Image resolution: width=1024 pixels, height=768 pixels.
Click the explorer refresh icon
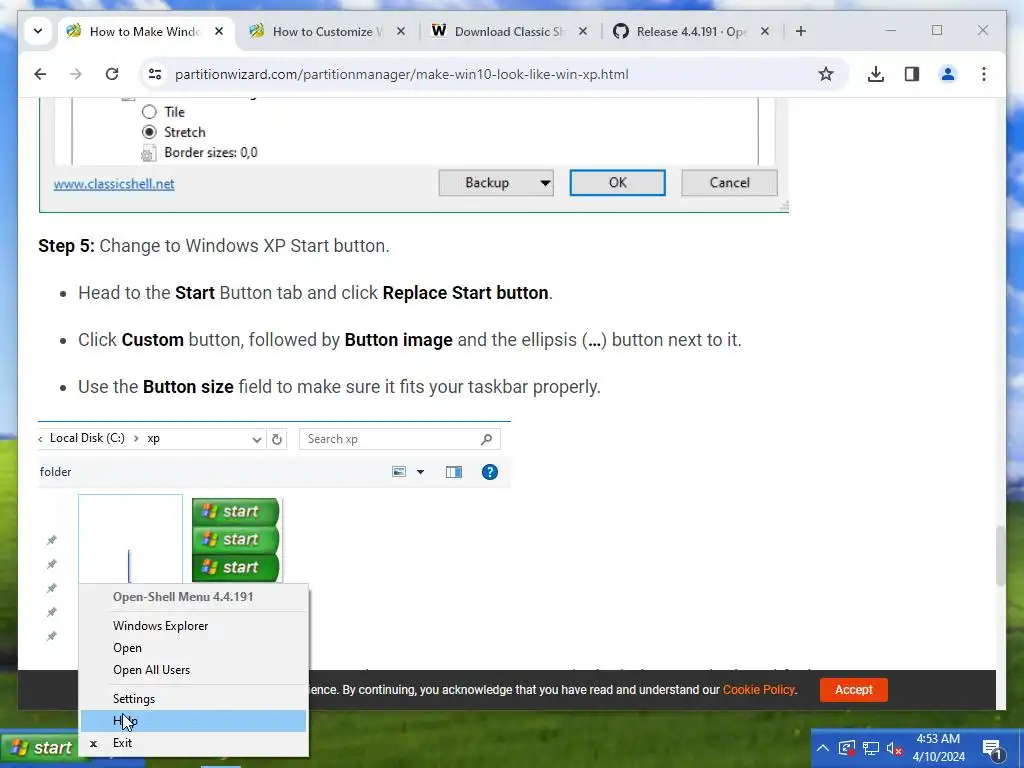tap(277, 440)
